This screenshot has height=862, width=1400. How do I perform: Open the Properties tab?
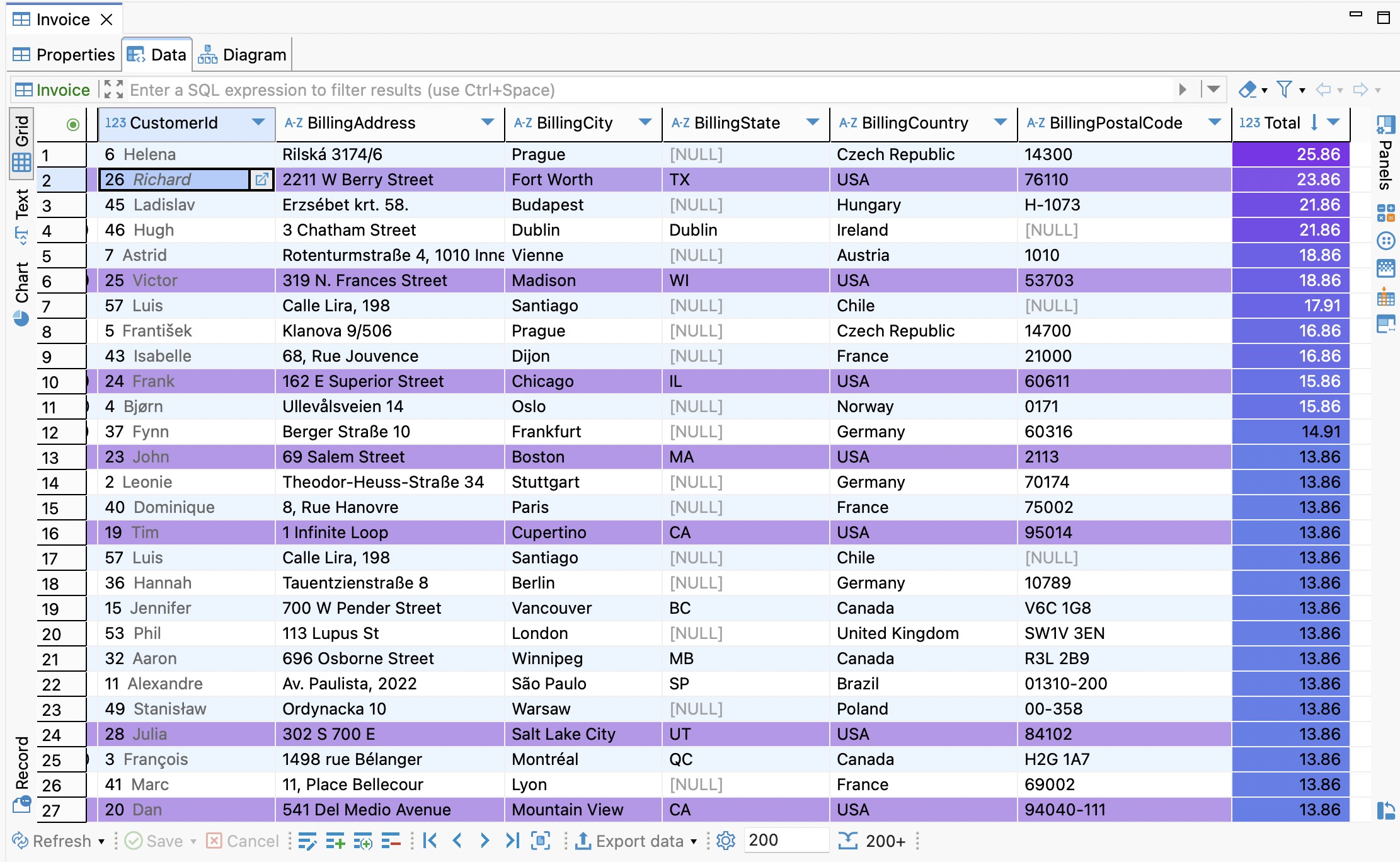point(64,55)
